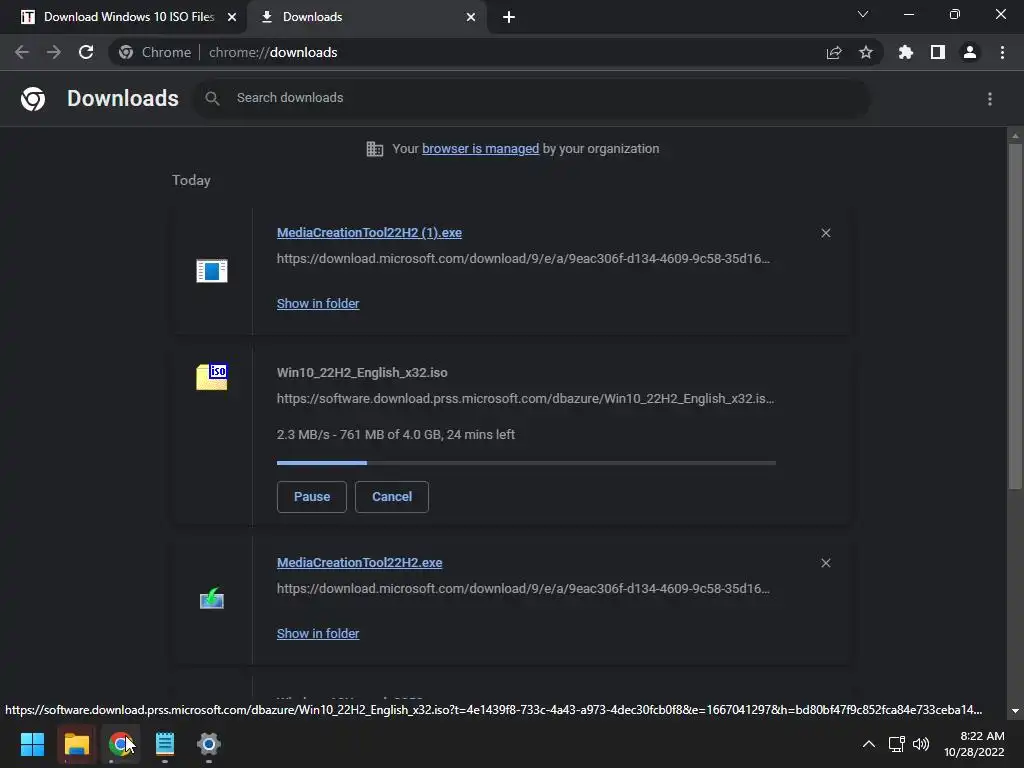This screenshot has width=1024, height=768.
Task: Toggle the Chrome side panel icon
Action: pos(938,52)
